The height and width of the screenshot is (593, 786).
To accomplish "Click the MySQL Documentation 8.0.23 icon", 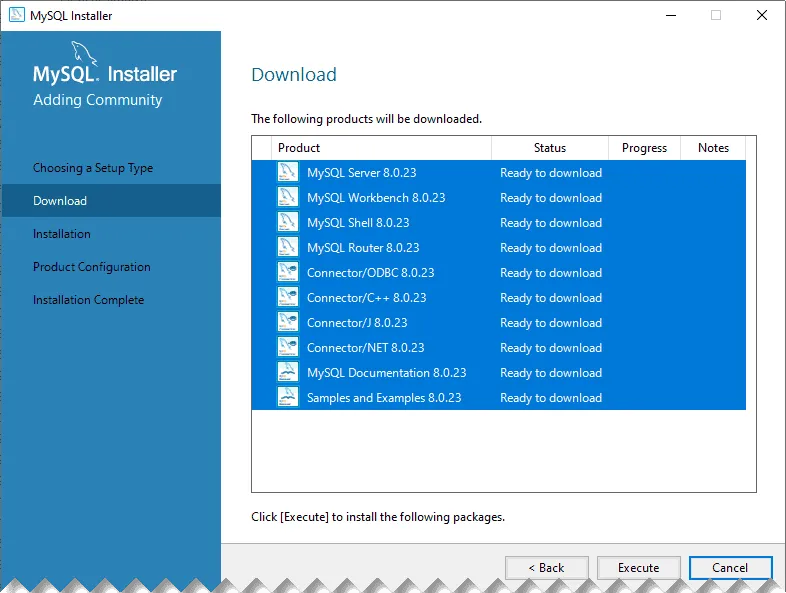I will point(288,372).
